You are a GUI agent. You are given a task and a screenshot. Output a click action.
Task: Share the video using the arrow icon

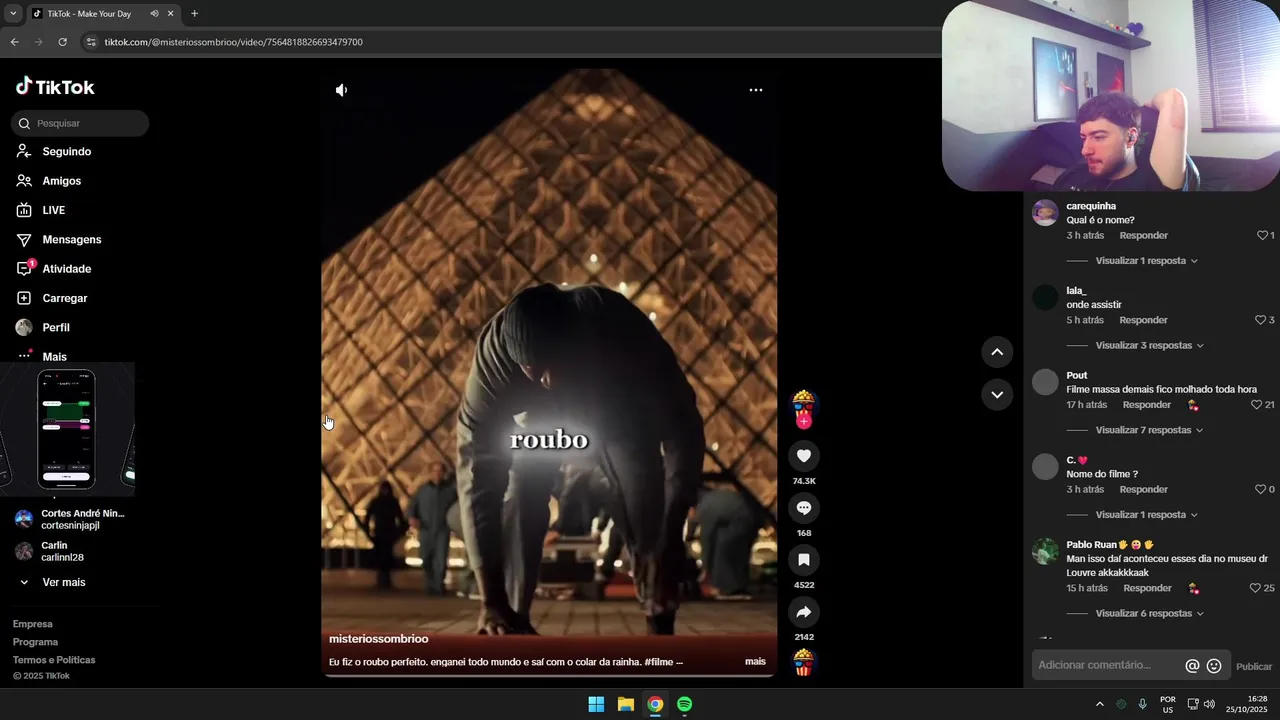click(804, 612)
